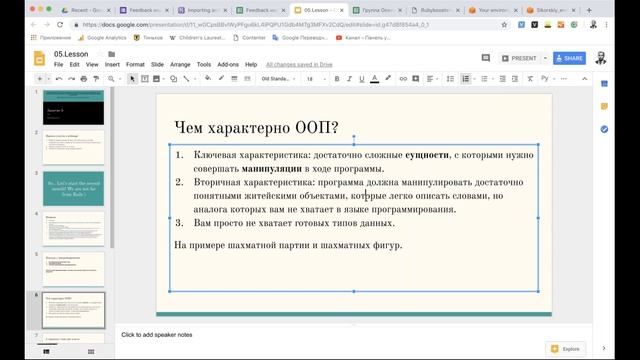
Task: Open the Old Standard font dropdown
Action: pos(278,79)
